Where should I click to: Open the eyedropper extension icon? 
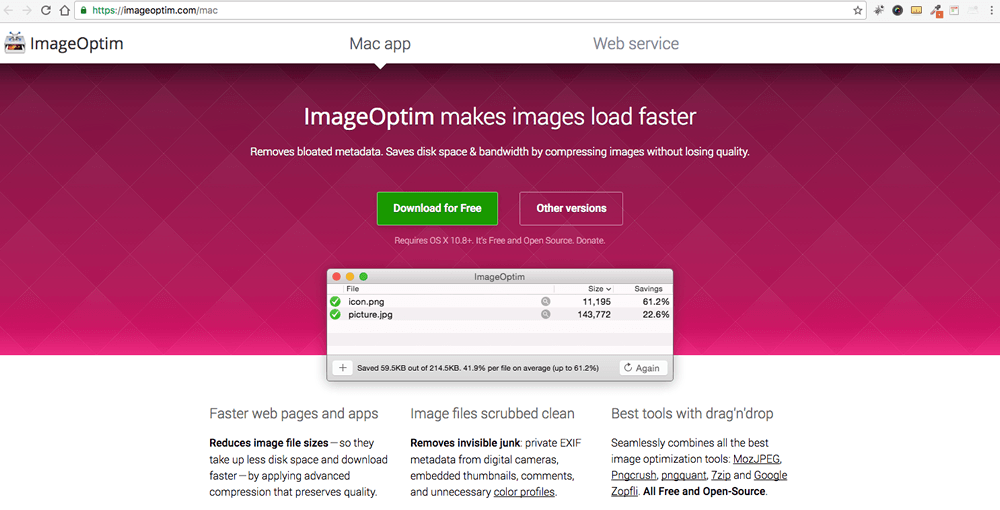(936, 10)
